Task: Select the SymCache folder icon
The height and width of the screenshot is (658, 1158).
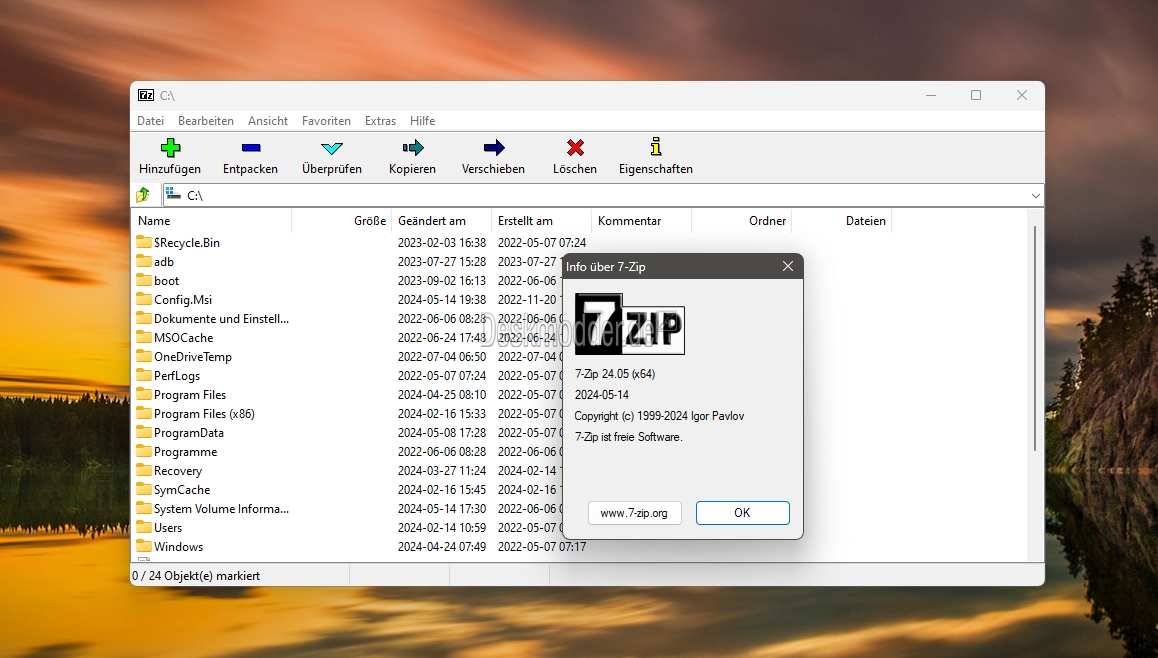Action: tap(144, 489)
